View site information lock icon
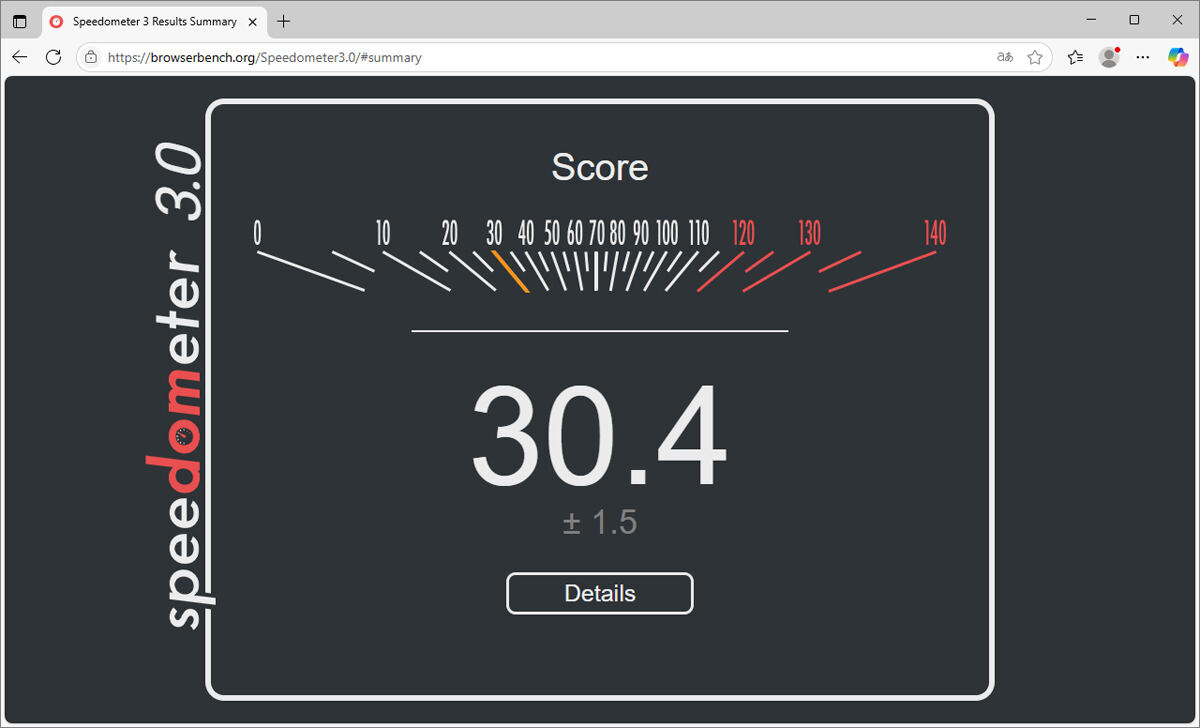This screenshot has width=1200, height=728. pyautogui.click(x=91, y=57)
